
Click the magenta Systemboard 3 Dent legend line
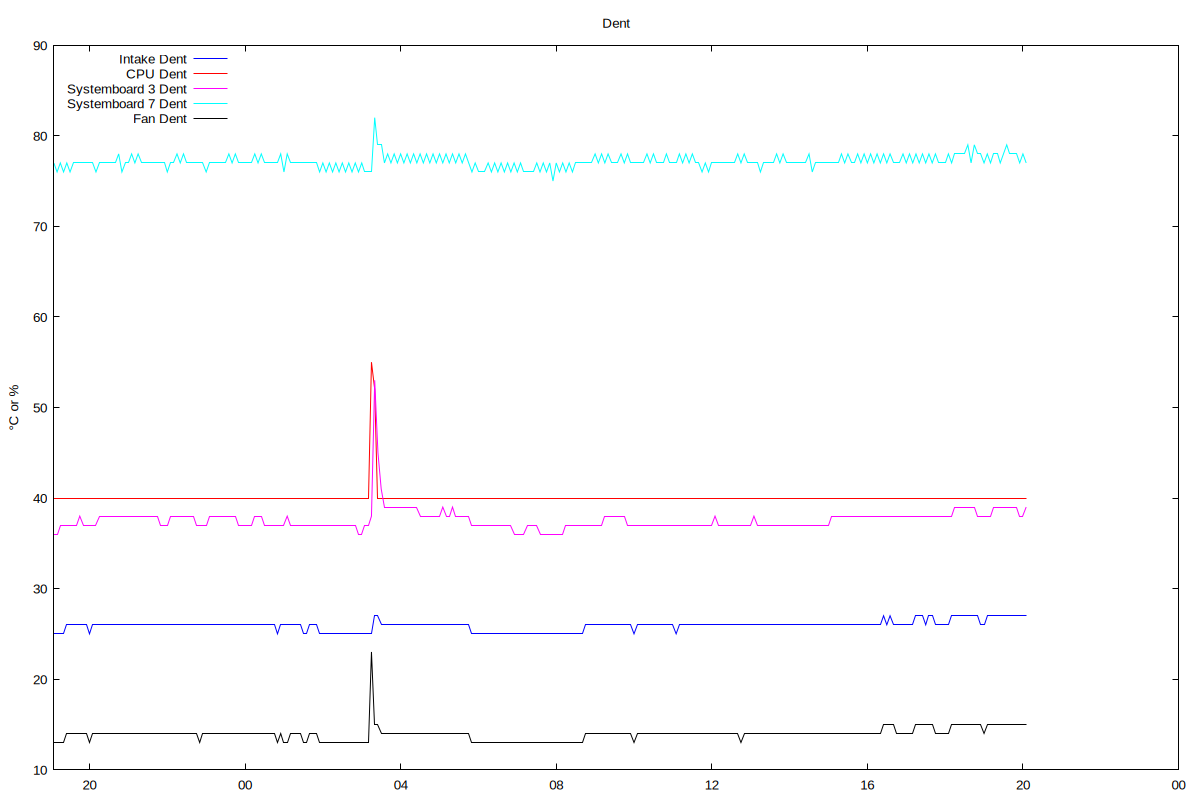point(211,89)
